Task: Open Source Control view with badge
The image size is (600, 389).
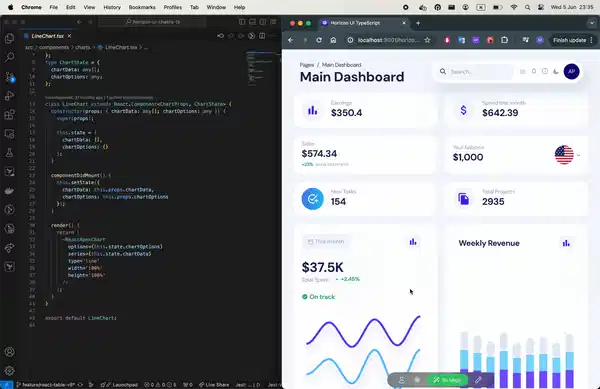Action: point(10,77)
